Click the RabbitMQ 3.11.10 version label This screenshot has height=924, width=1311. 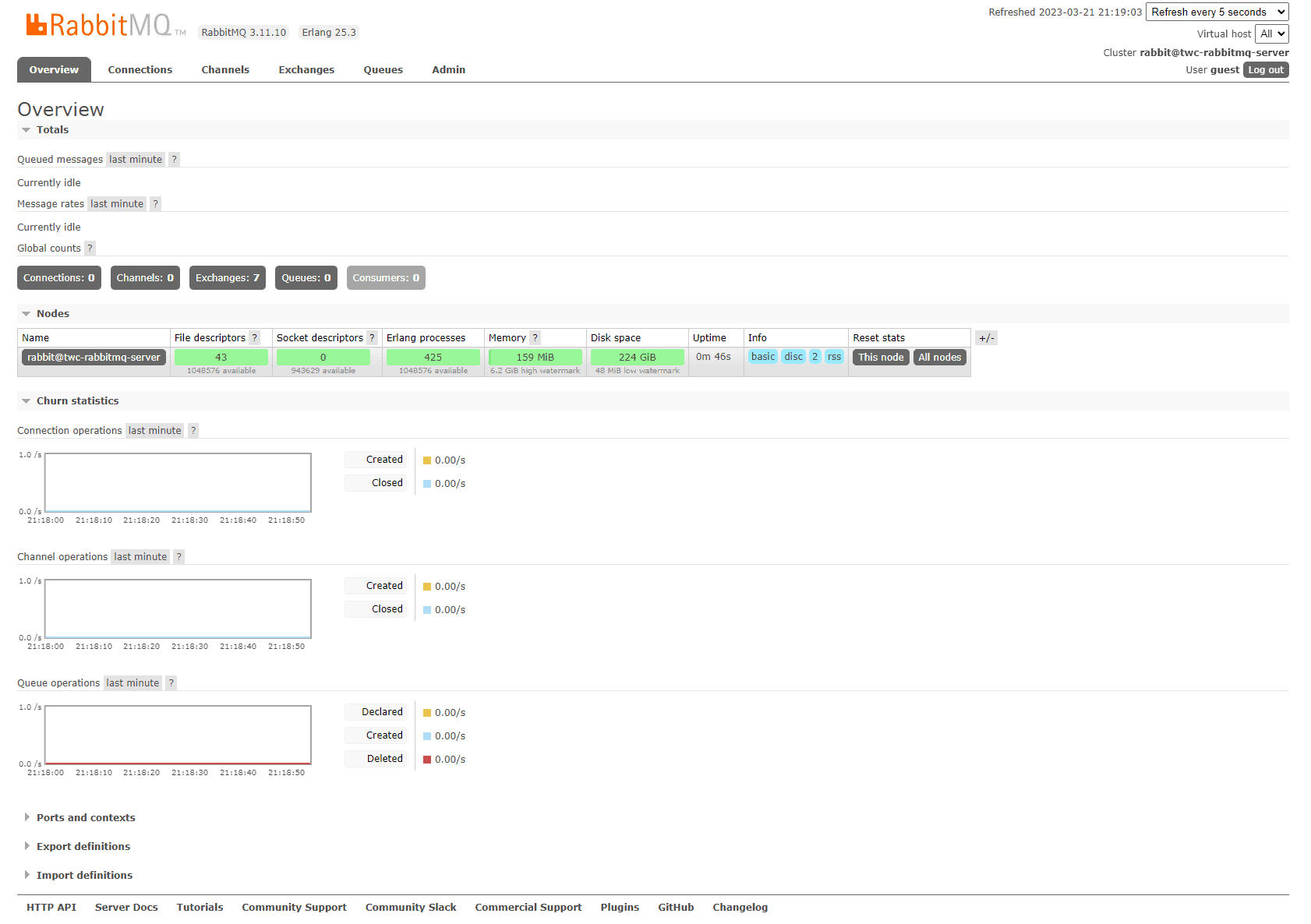pos(244,32)
